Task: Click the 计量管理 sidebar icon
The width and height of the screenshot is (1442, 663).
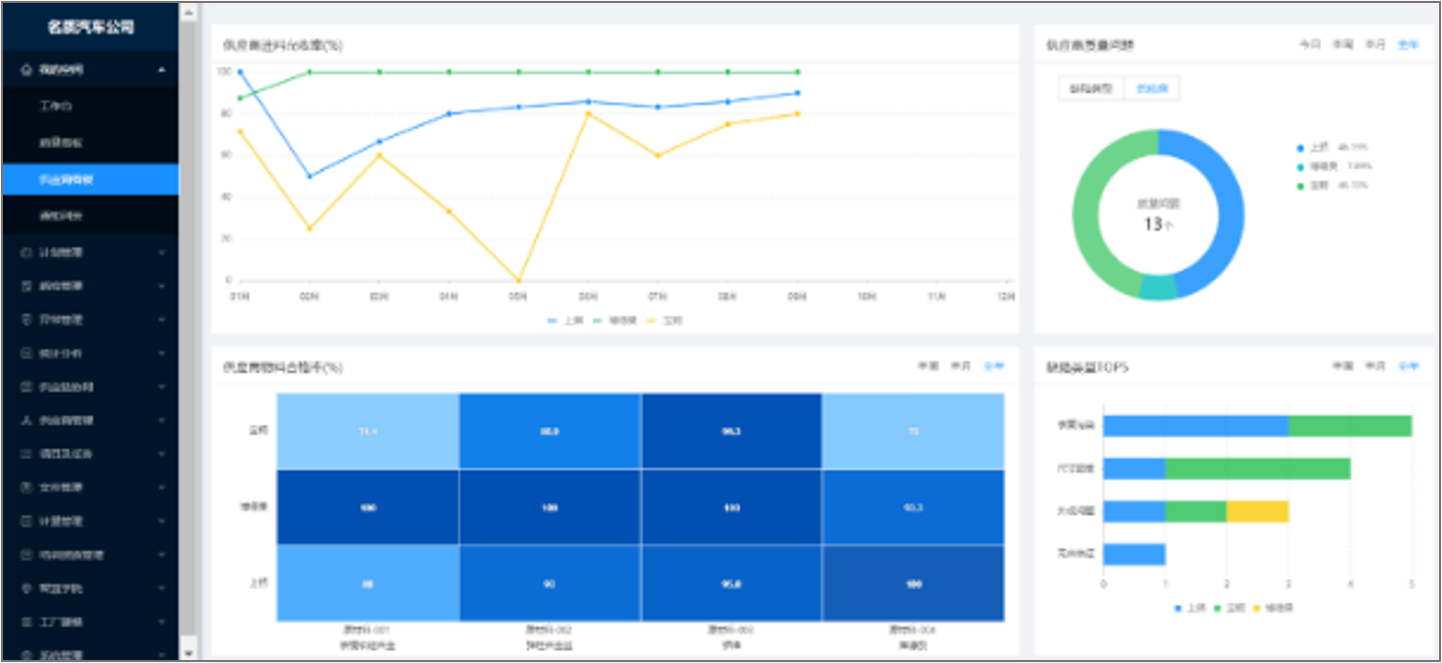Action: (x=27, y=522)
